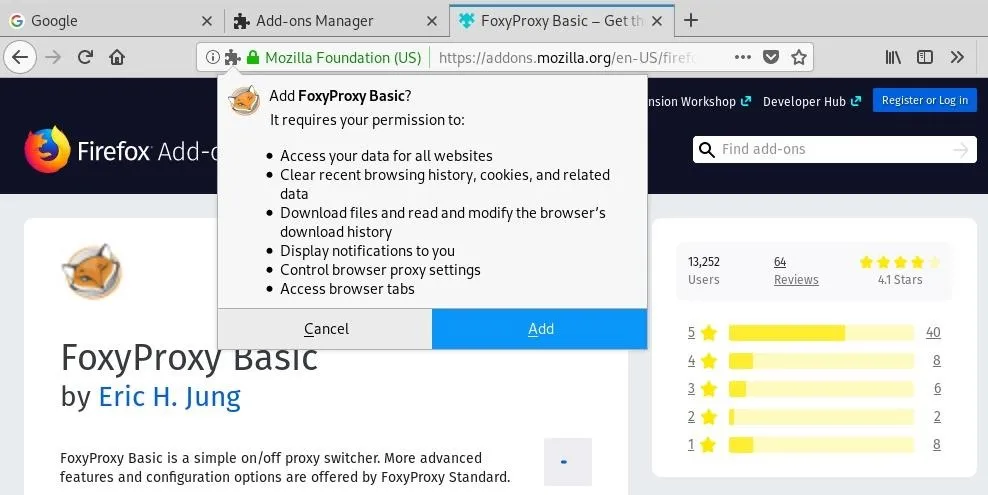988x495 pixels.
Task: Open the 40 five-star reviews count
Action: [933, 333]
